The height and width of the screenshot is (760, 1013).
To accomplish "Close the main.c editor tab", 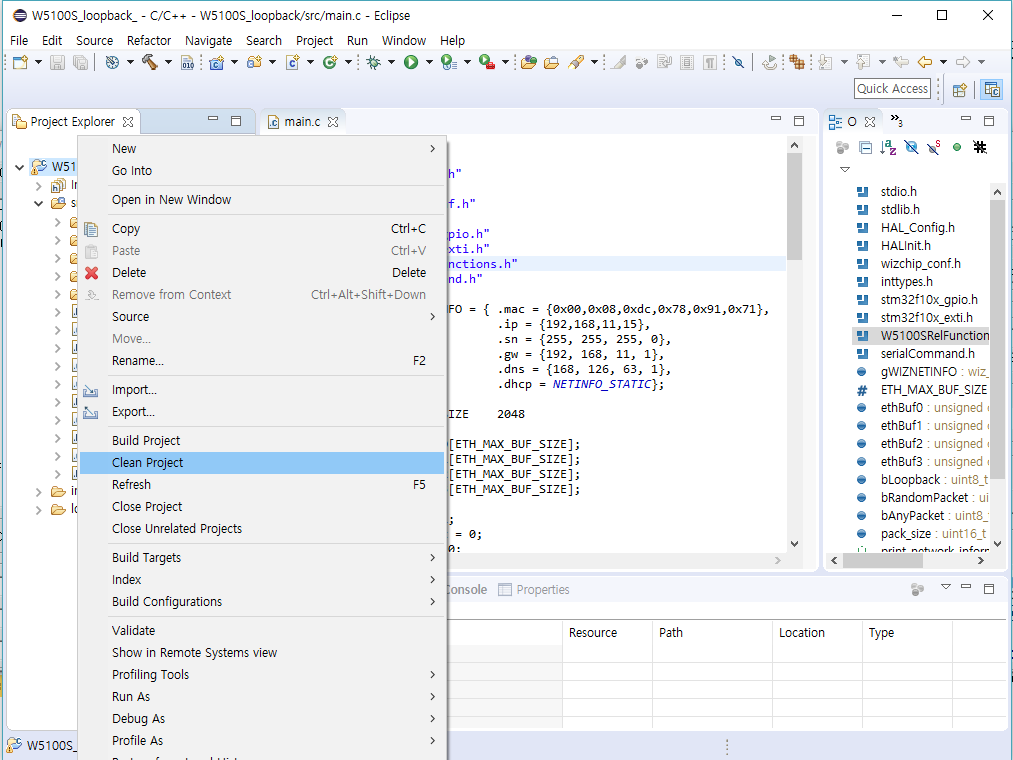I will 333,121.
